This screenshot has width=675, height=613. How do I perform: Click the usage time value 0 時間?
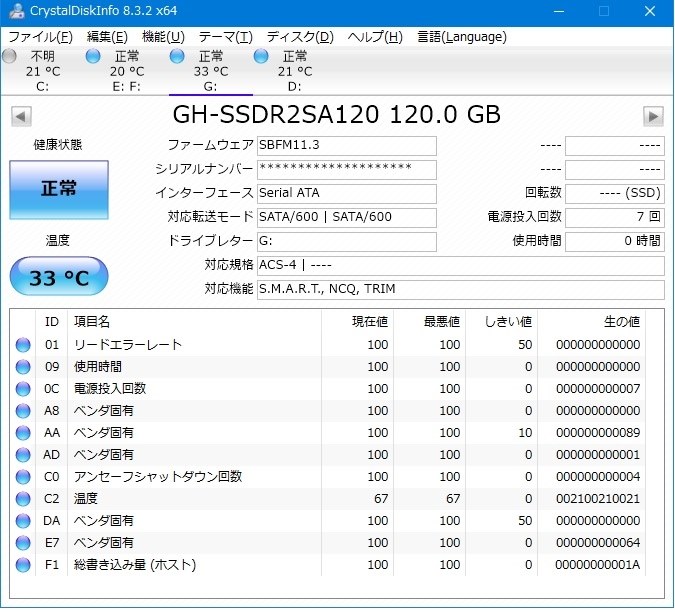click(x=614, y=241)
